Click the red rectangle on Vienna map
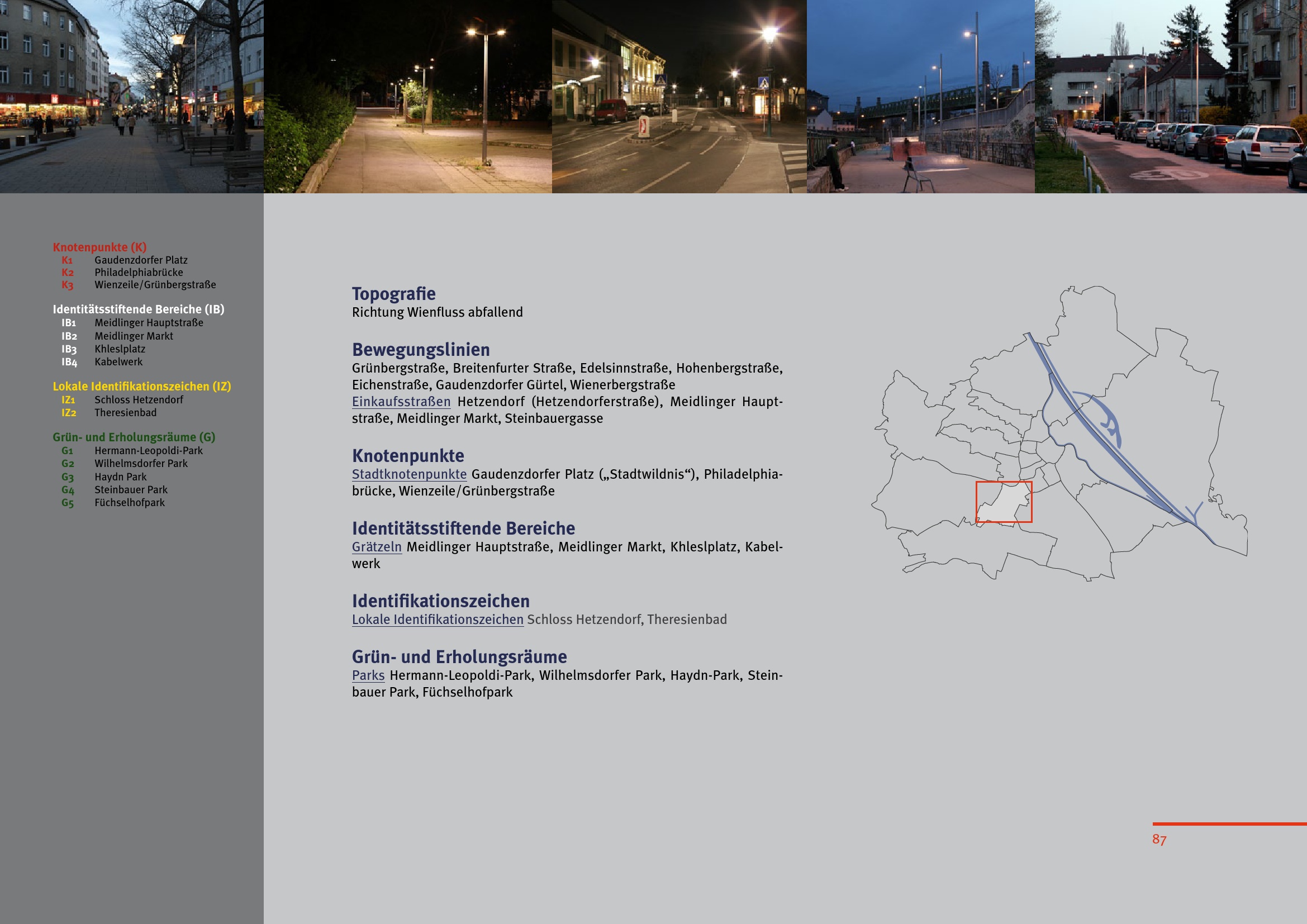 pyautogui.click(x=1003, y=502)
